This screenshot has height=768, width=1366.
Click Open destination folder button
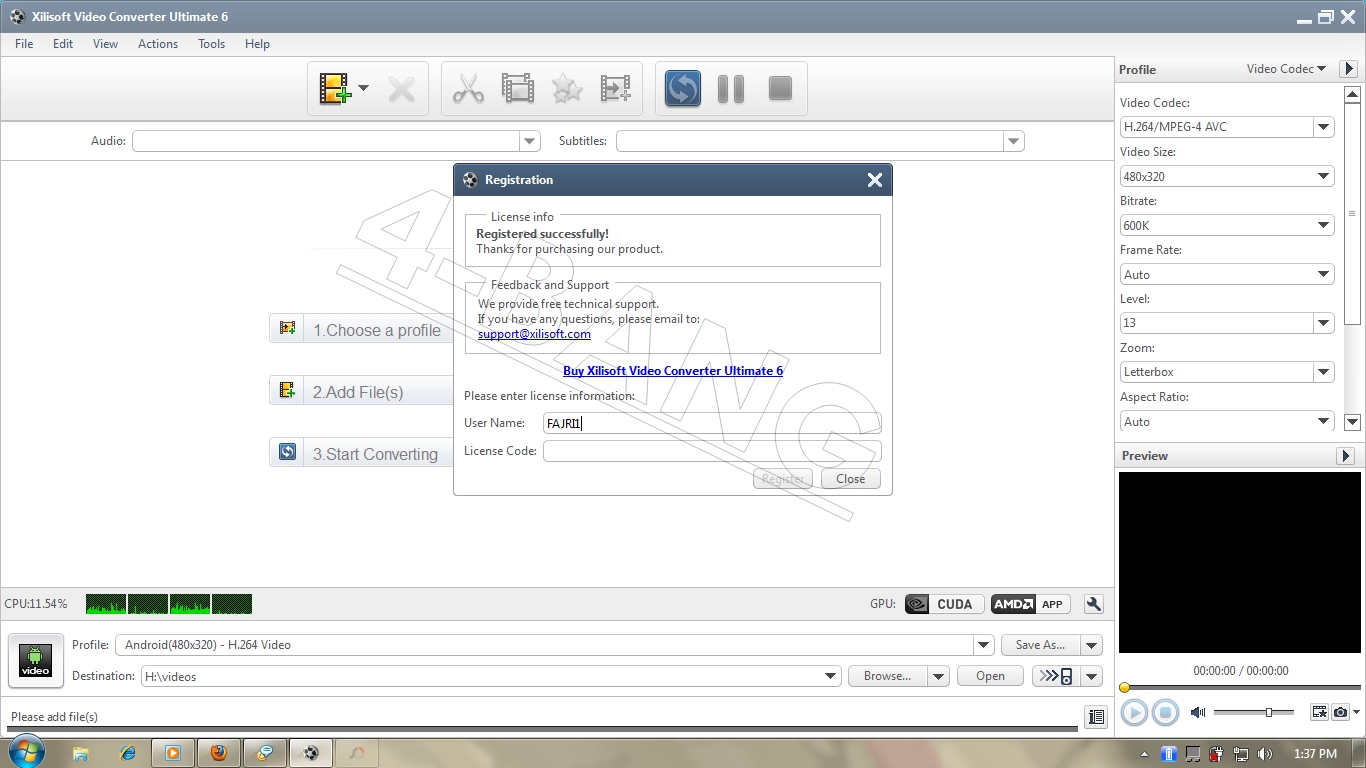990,676
